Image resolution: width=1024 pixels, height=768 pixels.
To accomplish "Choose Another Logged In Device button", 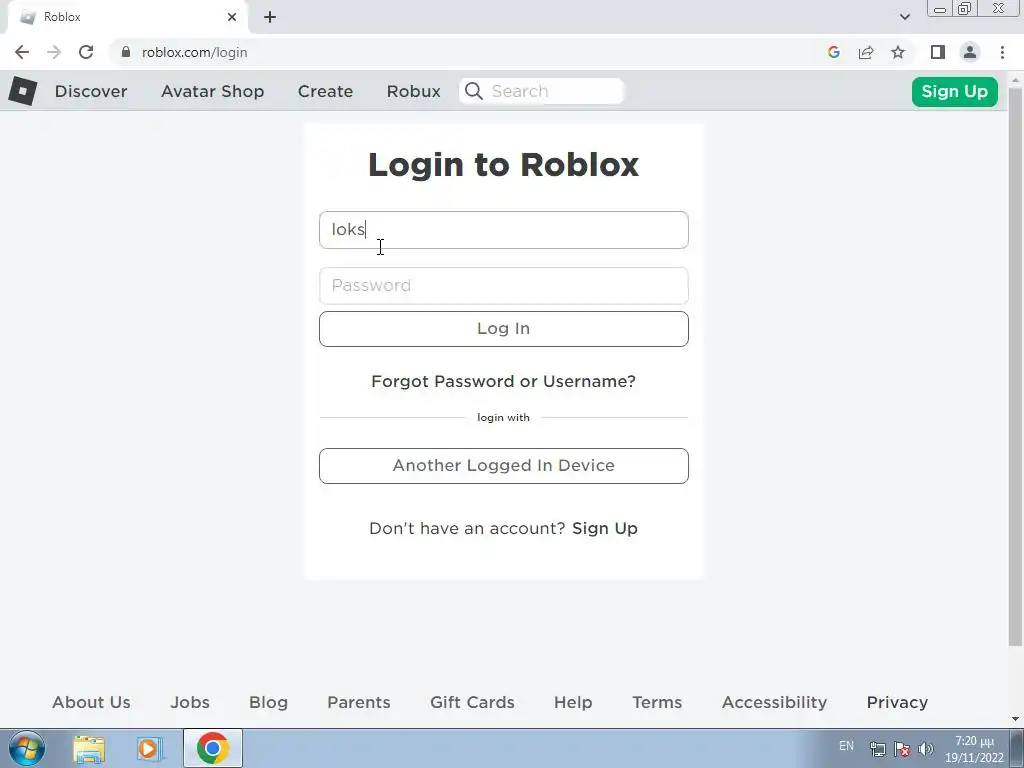I will click(x=504, y=466).
